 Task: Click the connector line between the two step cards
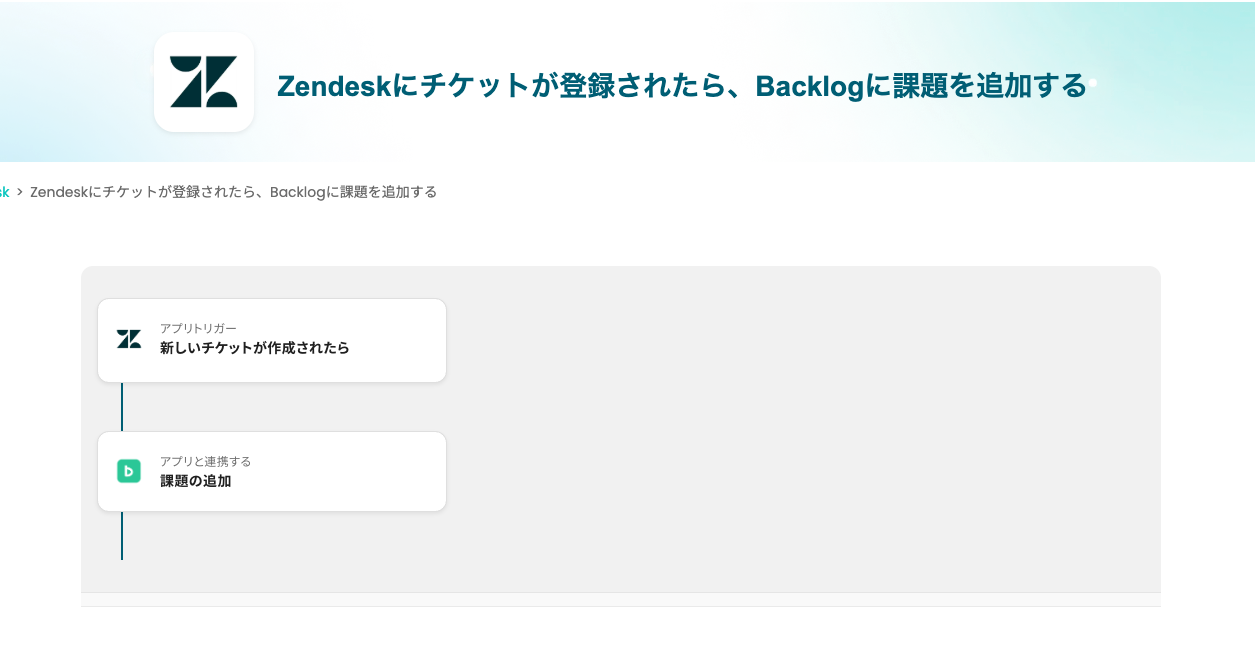point(122,407)
